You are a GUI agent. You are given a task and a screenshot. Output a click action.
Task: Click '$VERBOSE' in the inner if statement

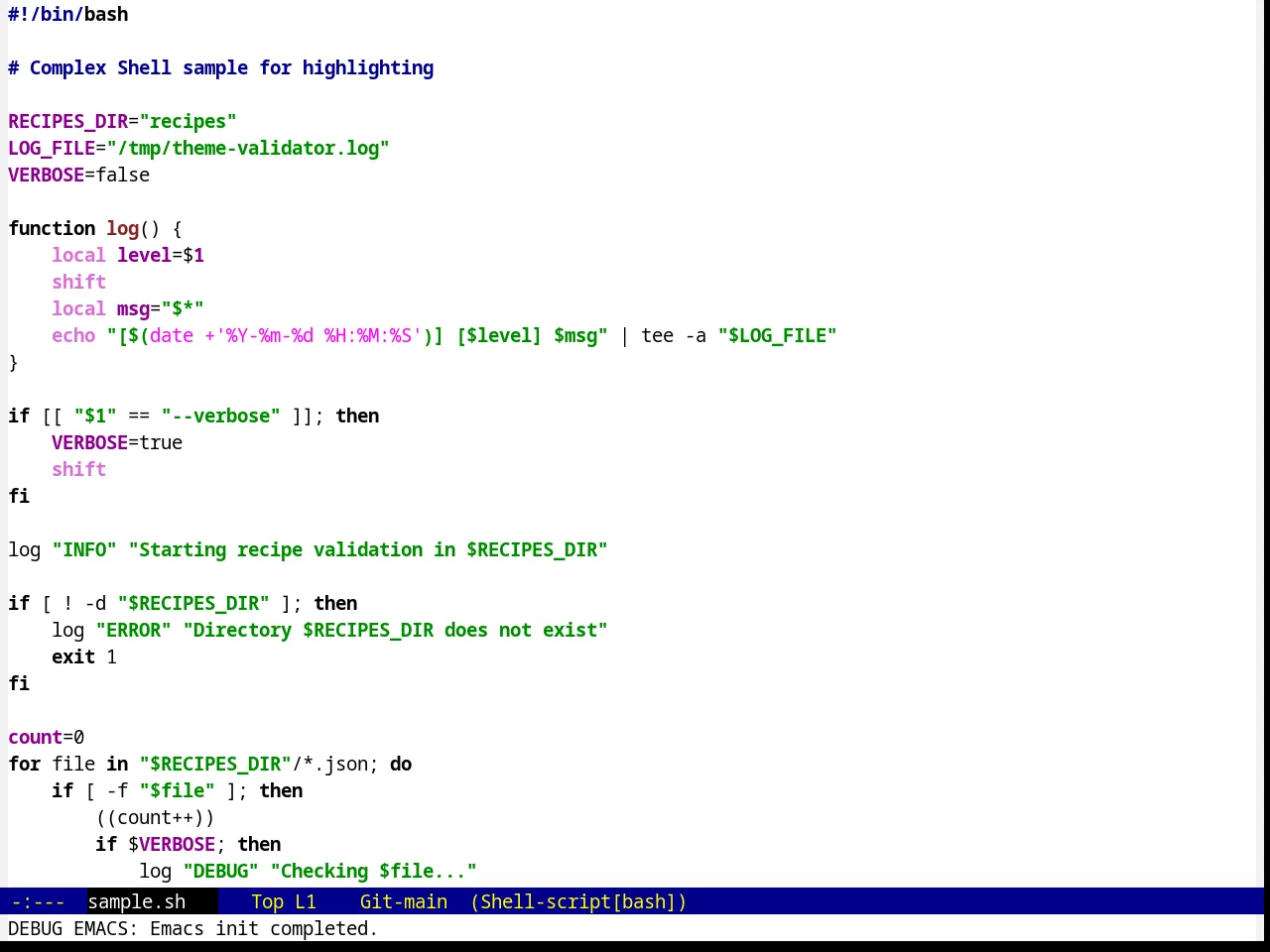tap(172, 844)
